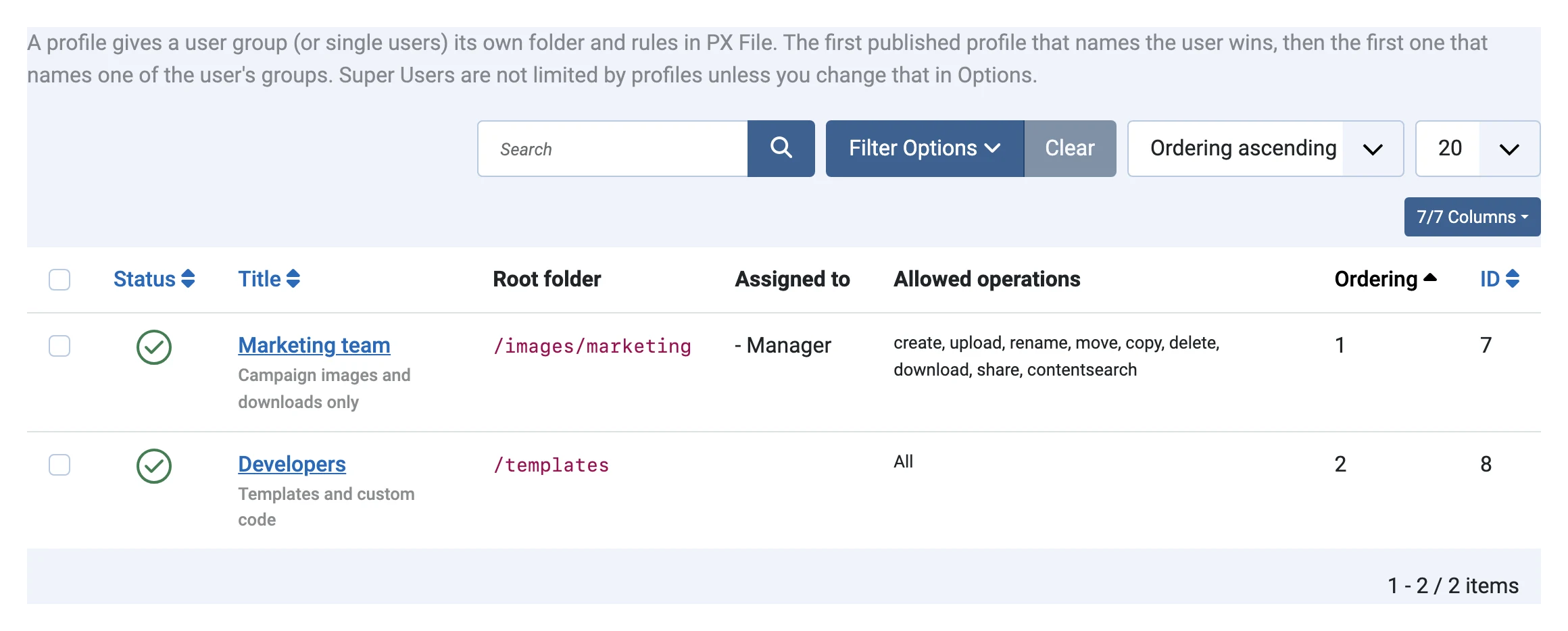The height and width of the screenshot is (631, 1568).
Task: Open the 20 items-per-page dropdown
Action: (x=1477, y=149)
